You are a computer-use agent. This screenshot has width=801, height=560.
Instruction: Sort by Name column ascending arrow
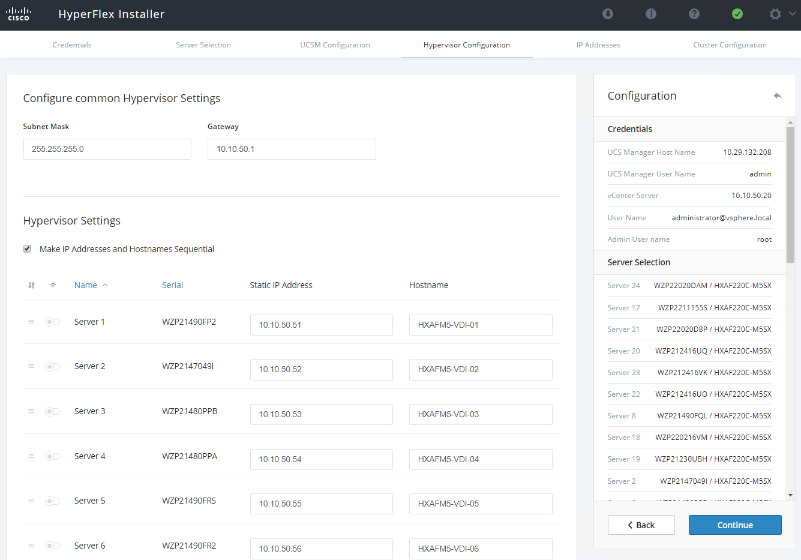click(105, 285)
